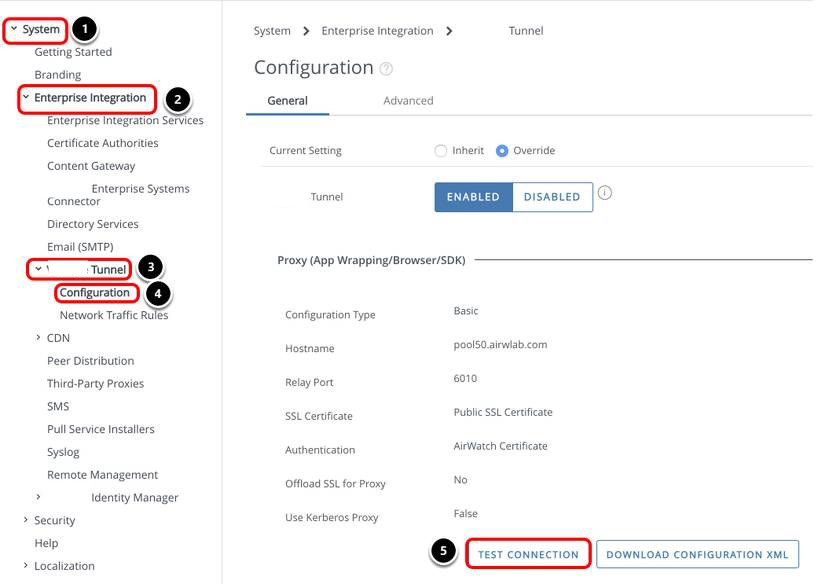This screenshot has width=816, height=584.
Task: Switch to the Advanced tab
Action: pyautogui.click(x=408, y=101)
